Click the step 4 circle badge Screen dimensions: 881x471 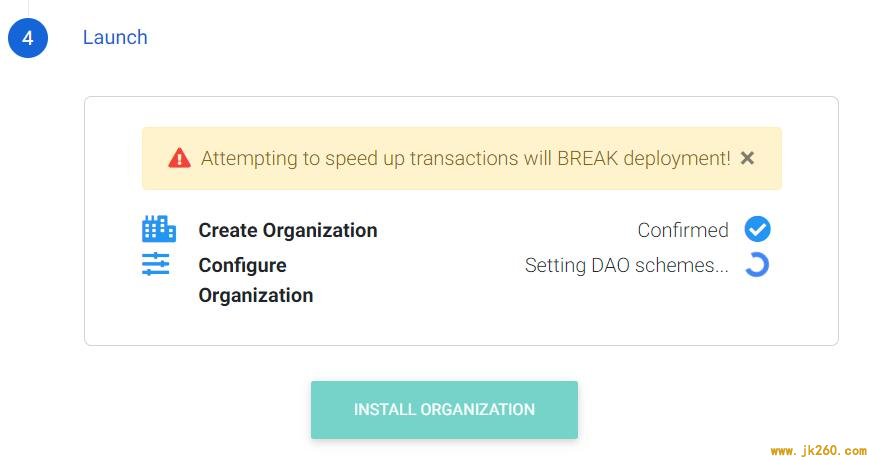click(x=28, y=38)
